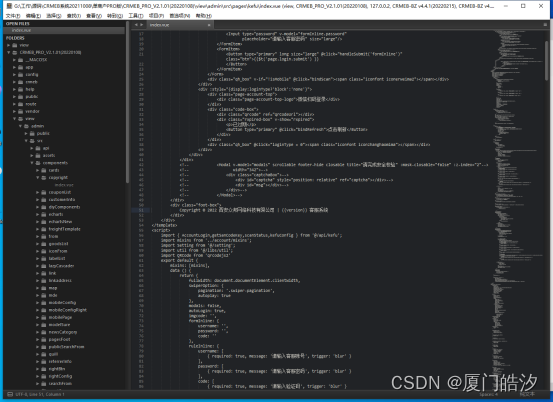Open the 选择(S) menu

click(54, 16)
